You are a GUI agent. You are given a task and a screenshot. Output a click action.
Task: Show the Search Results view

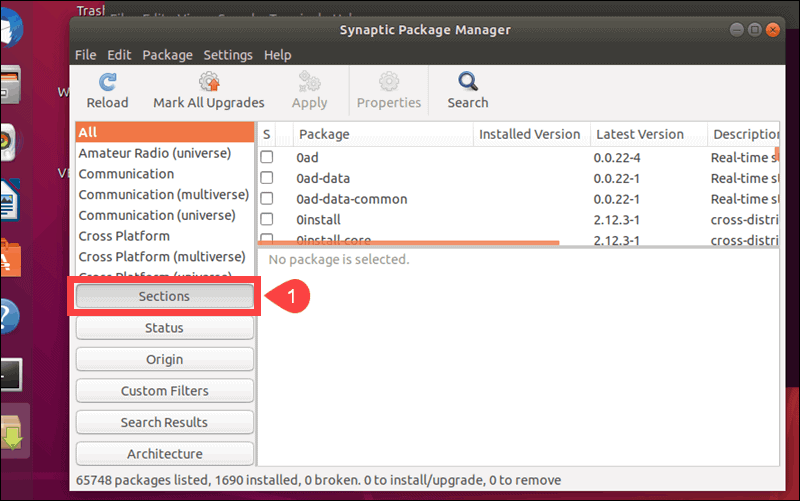point(164,422)
